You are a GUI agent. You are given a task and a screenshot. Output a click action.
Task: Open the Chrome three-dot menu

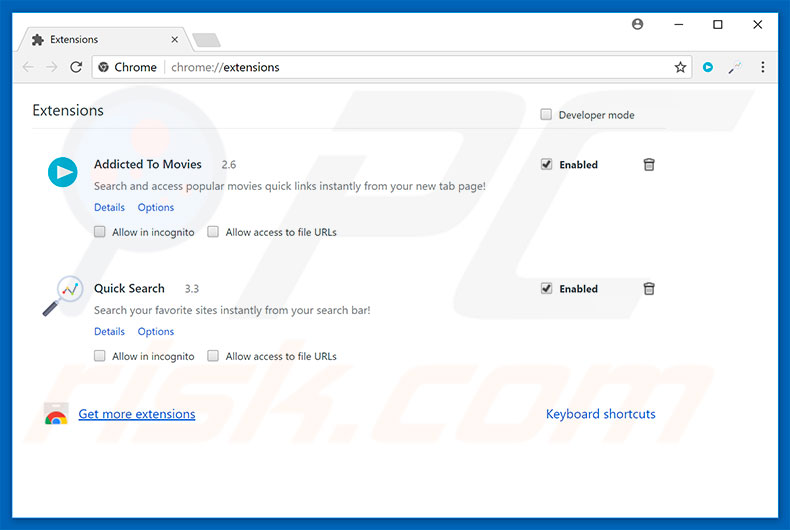(762, 67)
